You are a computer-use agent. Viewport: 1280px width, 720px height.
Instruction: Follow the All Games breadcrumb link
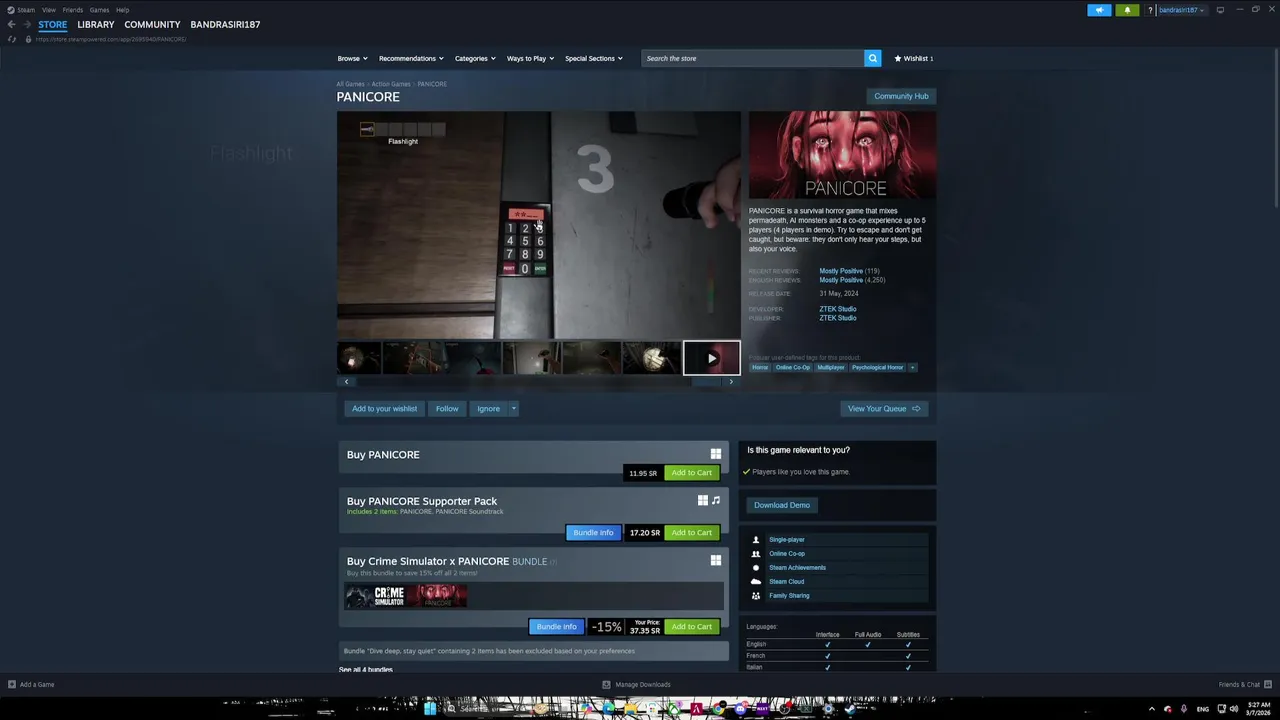(350, 84)
